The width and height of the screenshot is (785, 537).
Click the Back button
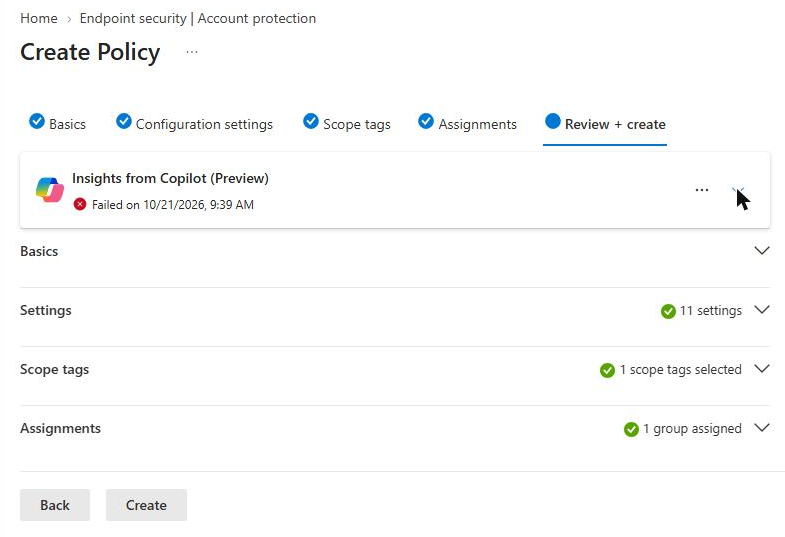click(55, 505)
